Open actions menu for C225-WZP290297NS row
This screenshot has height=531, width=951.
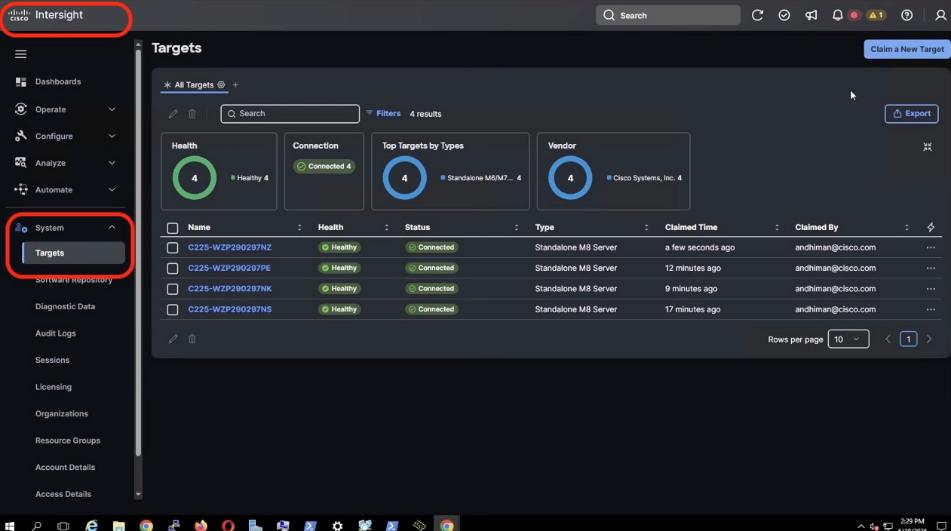tap(930, 309)
